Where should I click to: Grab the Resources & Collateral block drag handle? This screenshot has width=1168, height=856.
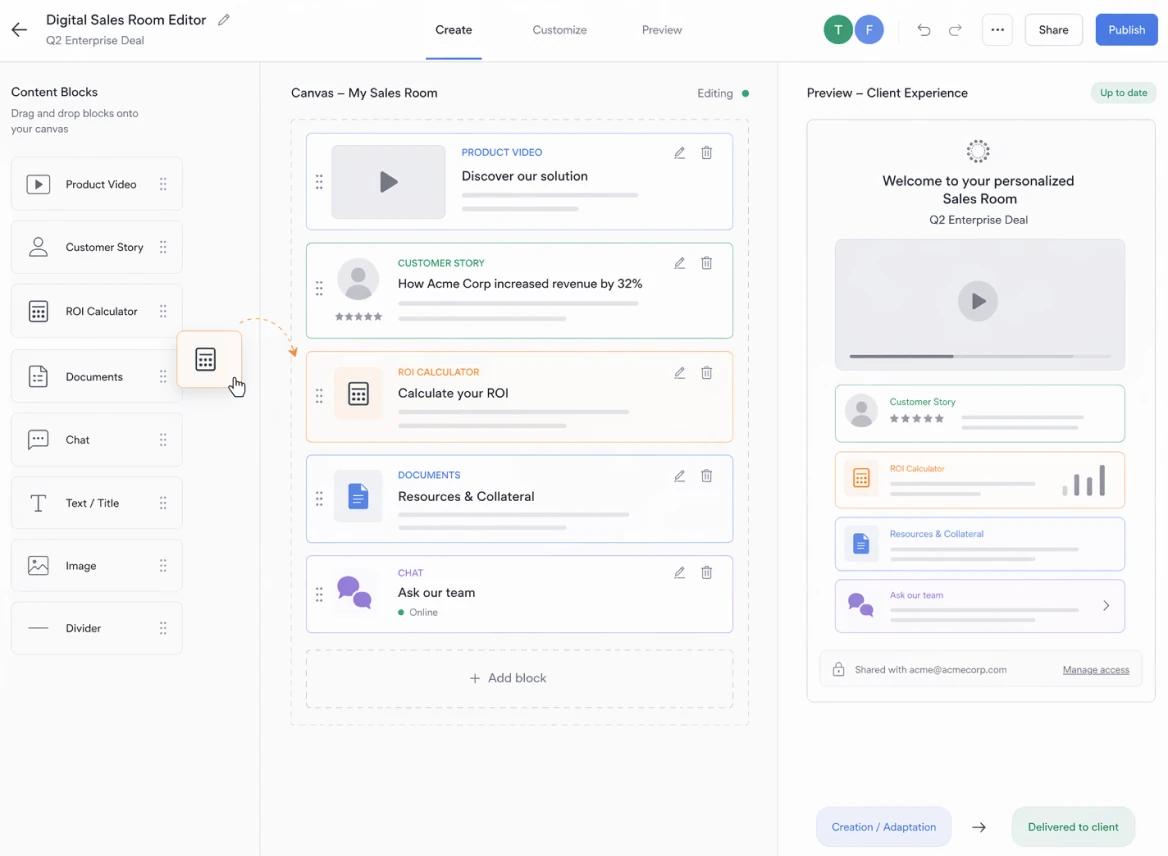[x=319, y=498]
